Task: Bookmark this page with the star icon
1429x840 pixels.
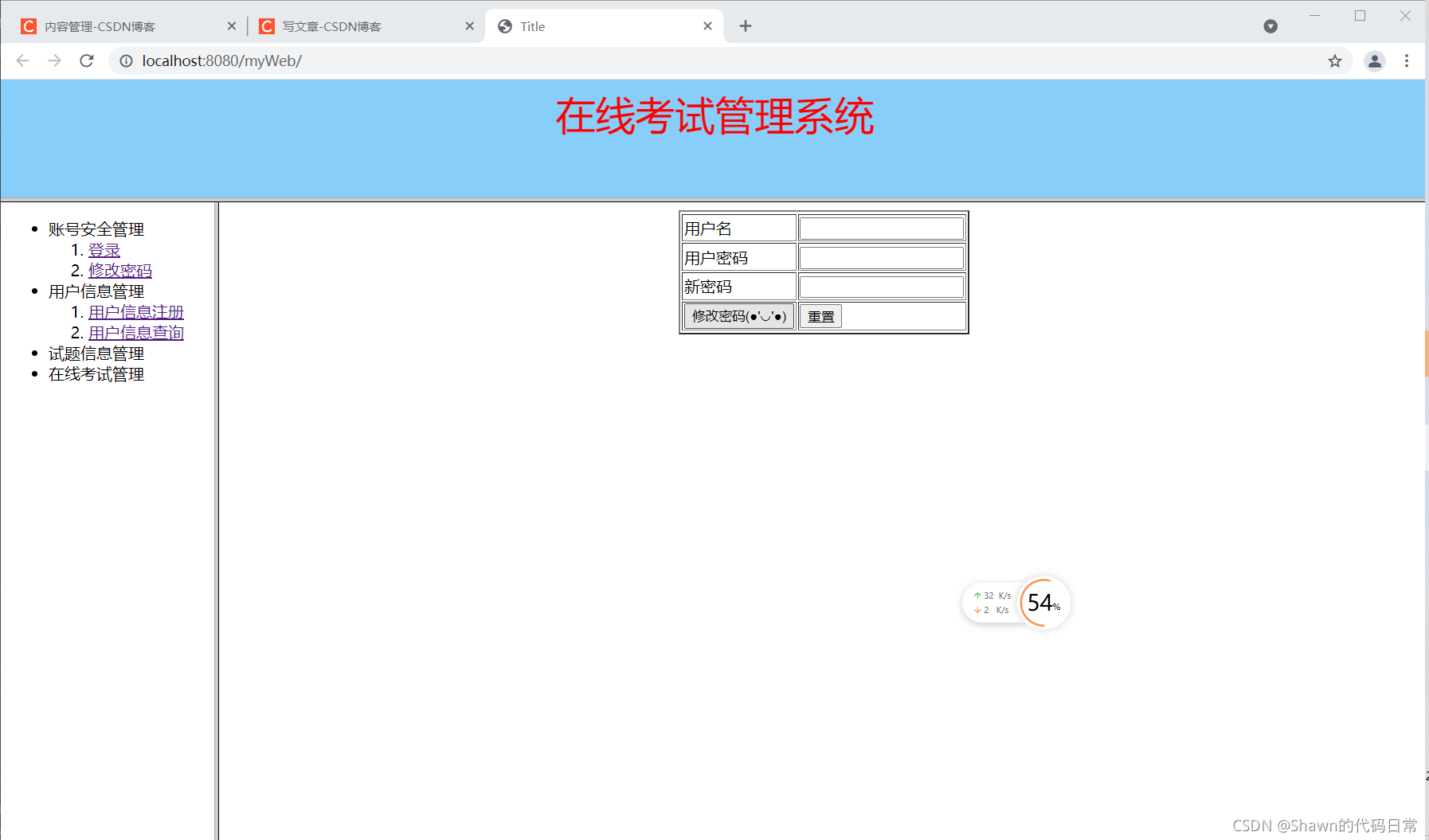Action: pos(1335,61)
